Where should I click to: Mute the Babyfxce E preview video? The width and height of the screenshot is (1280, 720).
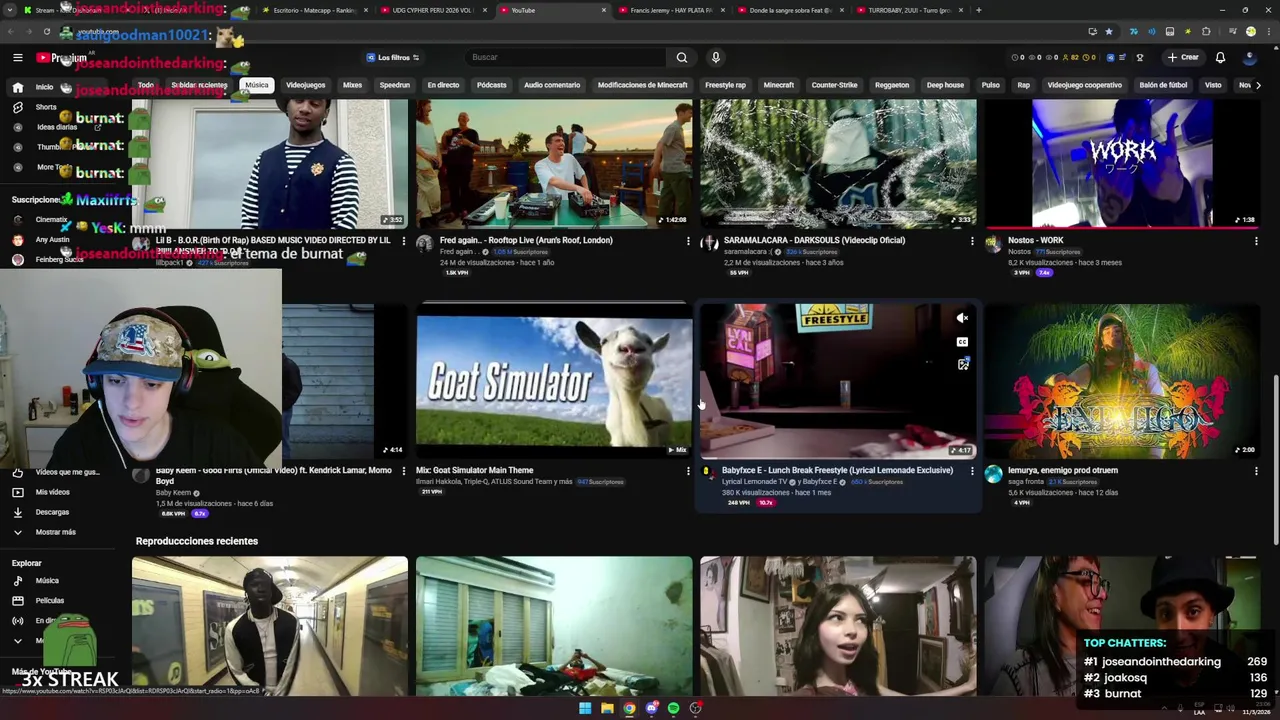point(962,318)
